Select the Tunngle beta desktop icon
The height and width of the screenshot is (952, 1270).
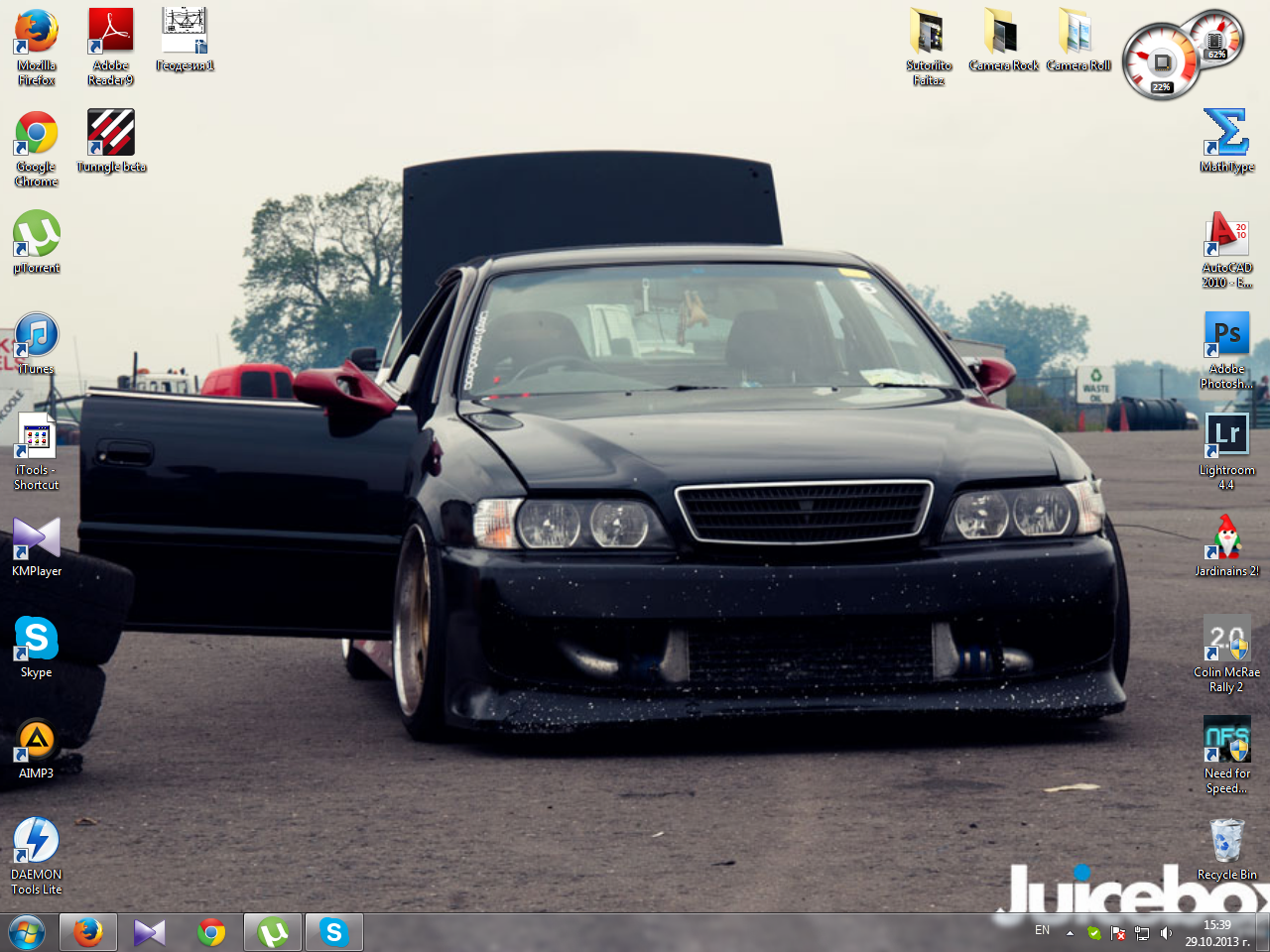click(x=111, y=141)
